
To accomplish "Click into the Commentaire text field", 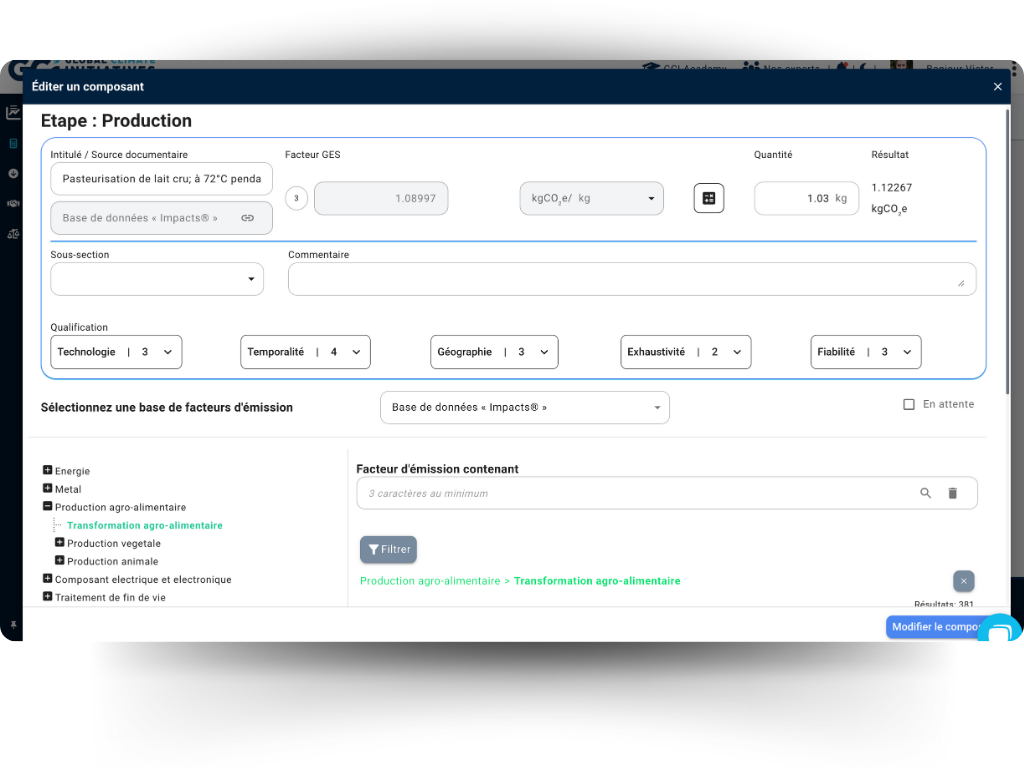I will click(631, 279).
